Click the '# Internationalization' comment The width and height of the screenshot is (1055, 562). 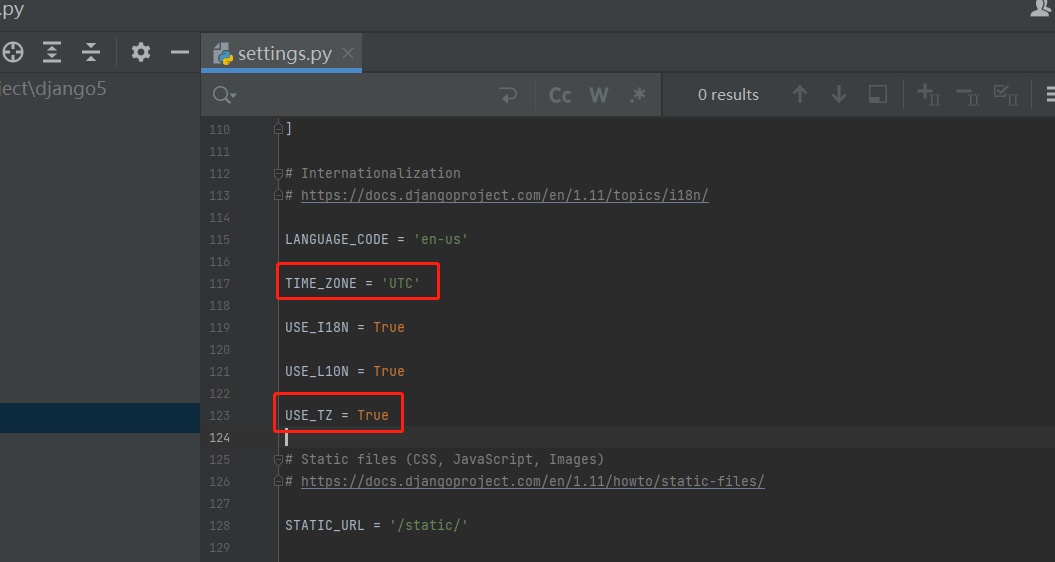click(x=373, y=174)
